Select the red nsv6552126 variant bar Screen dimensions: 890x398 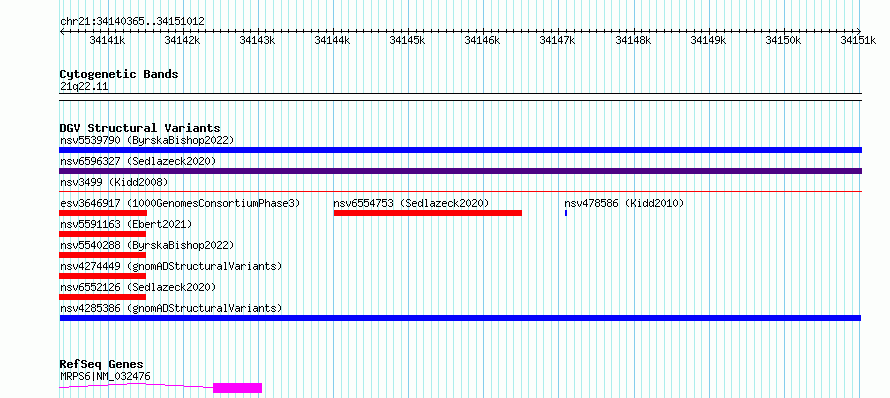point(103,297)
